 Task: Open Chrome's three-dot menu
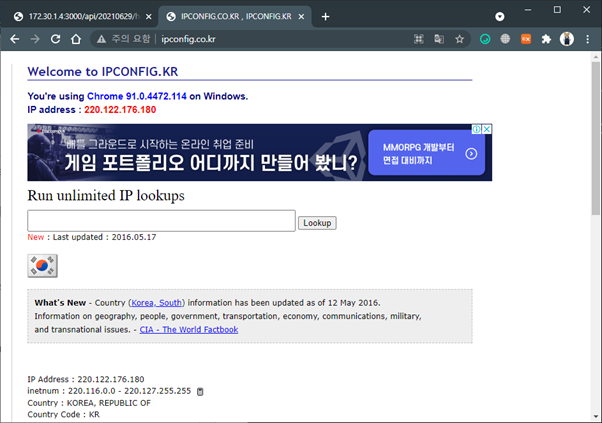(587, 39)
